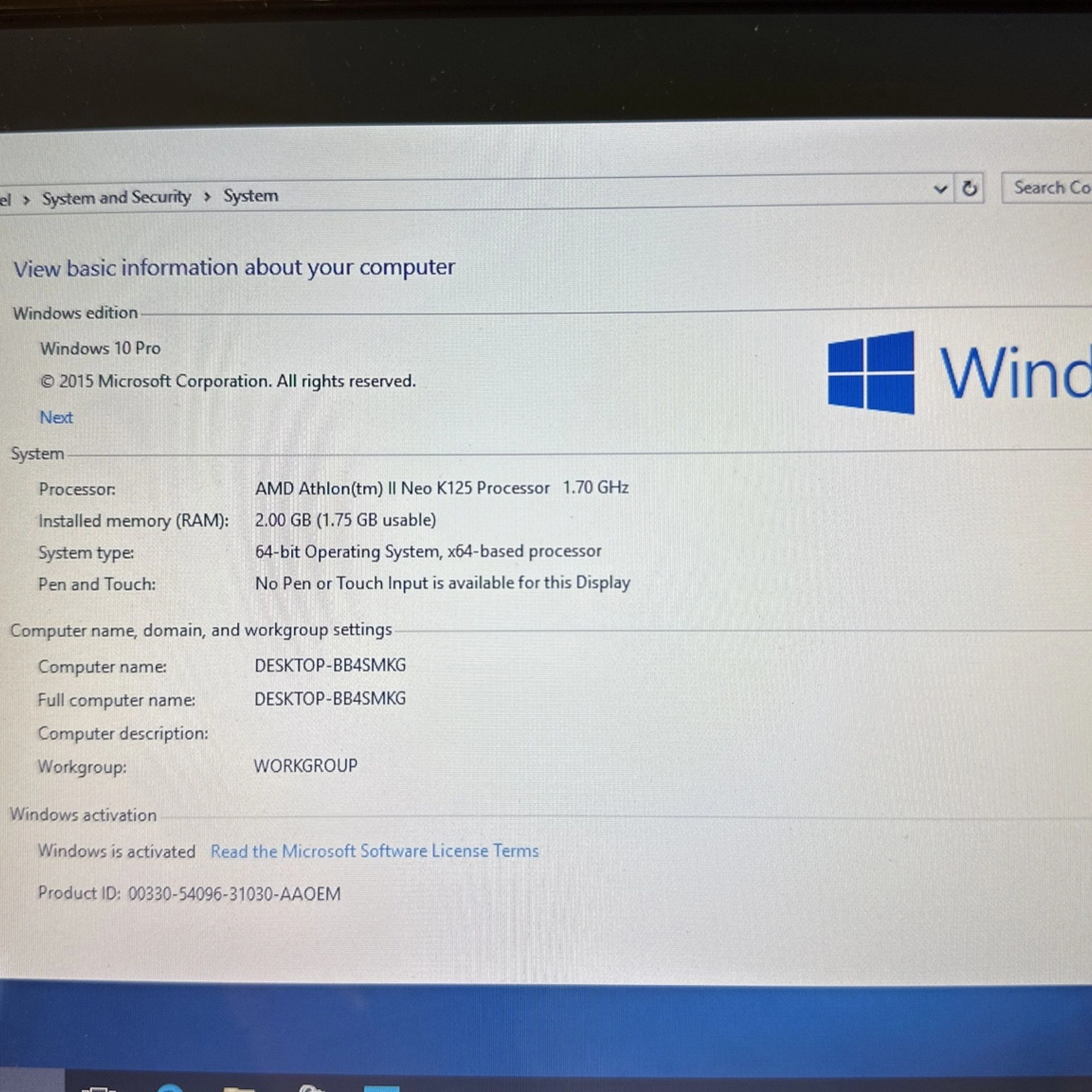Launch Edge browser from taskbar
This screenshot has width=1092, height=1092.
click(169, 1087)
